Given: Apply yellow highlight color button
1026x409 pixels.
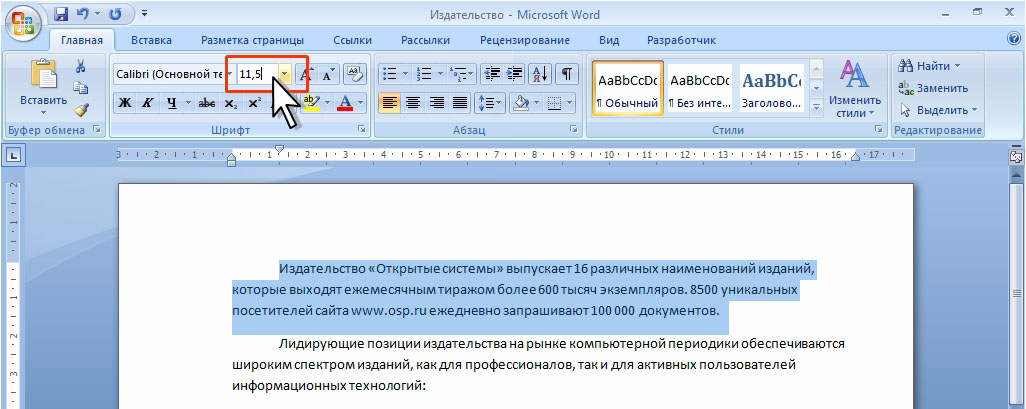Looking at the screenshot, I should (x=311, y=103).
